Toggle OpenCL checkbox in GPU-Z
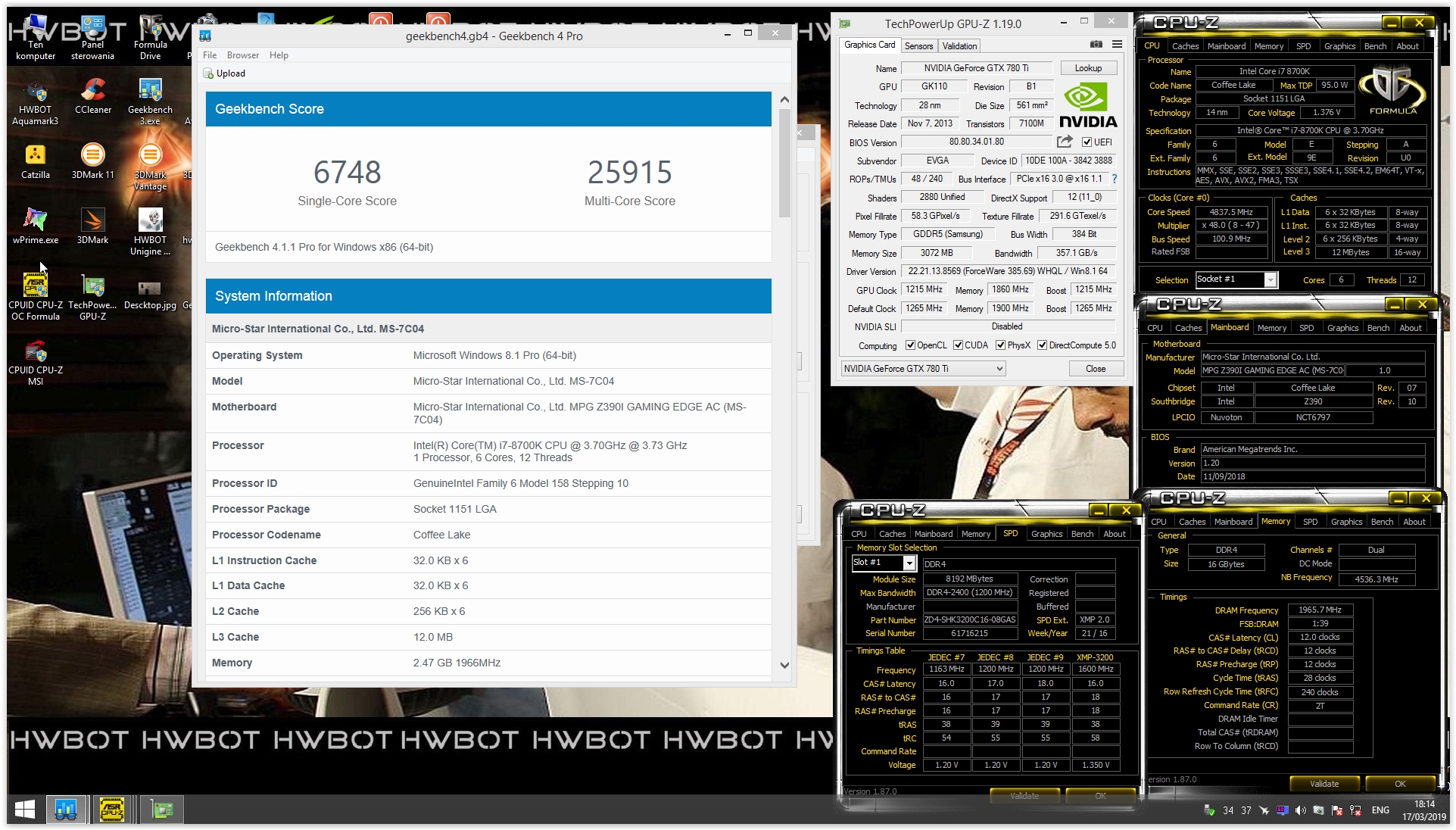This screenshot has height=830, width=1456. [910, 345]
